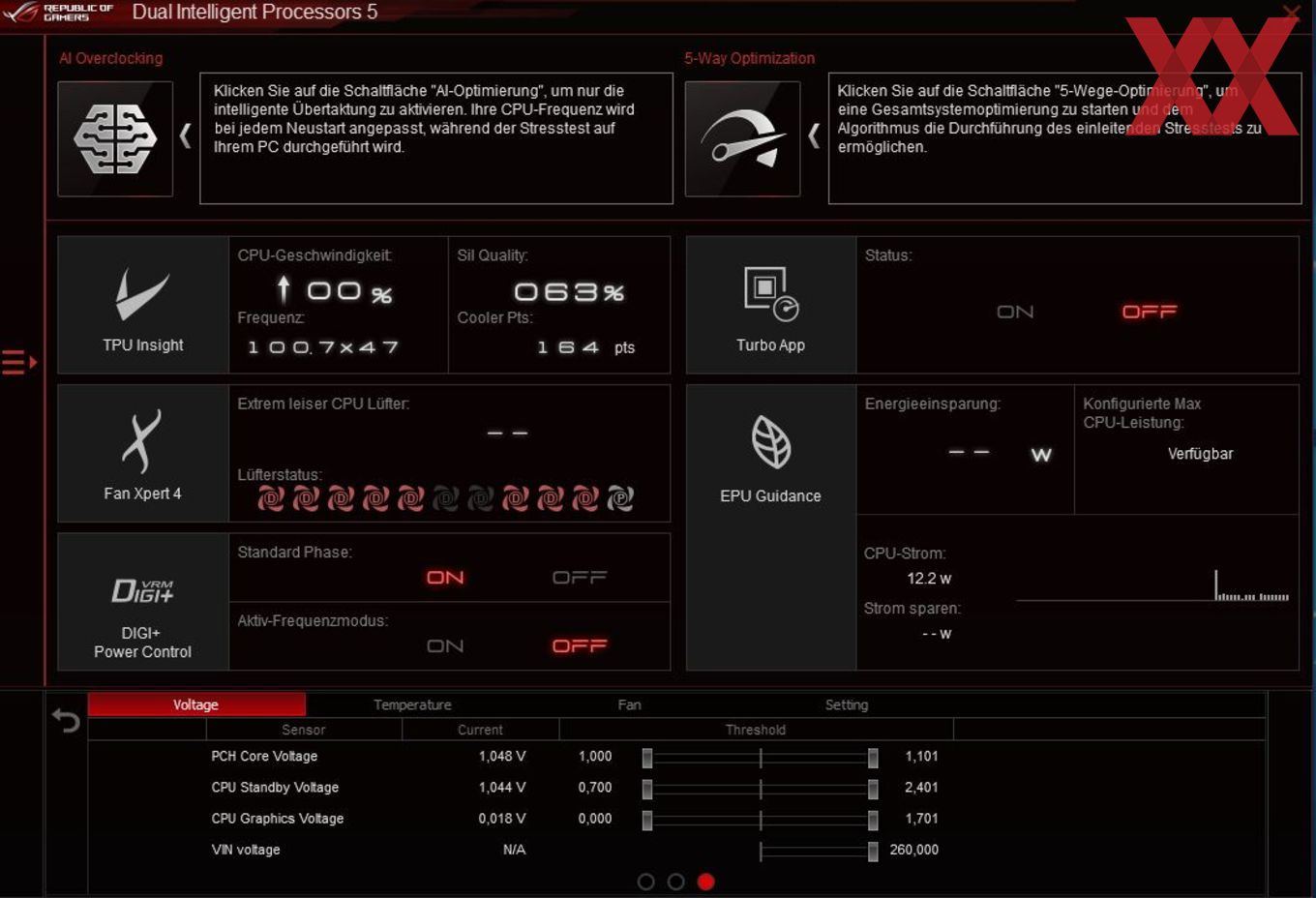This screenshot has width=1316, height=898.
Task: Switch to the Voltage tab
Action: click(x=196, y=704)
